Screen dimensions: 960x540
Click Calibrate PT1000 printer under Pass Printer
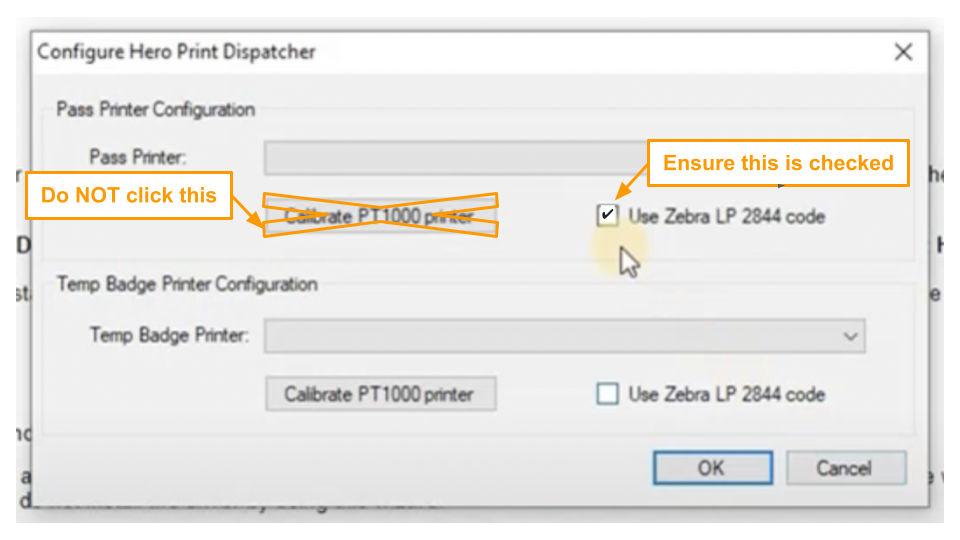(380, 216)
